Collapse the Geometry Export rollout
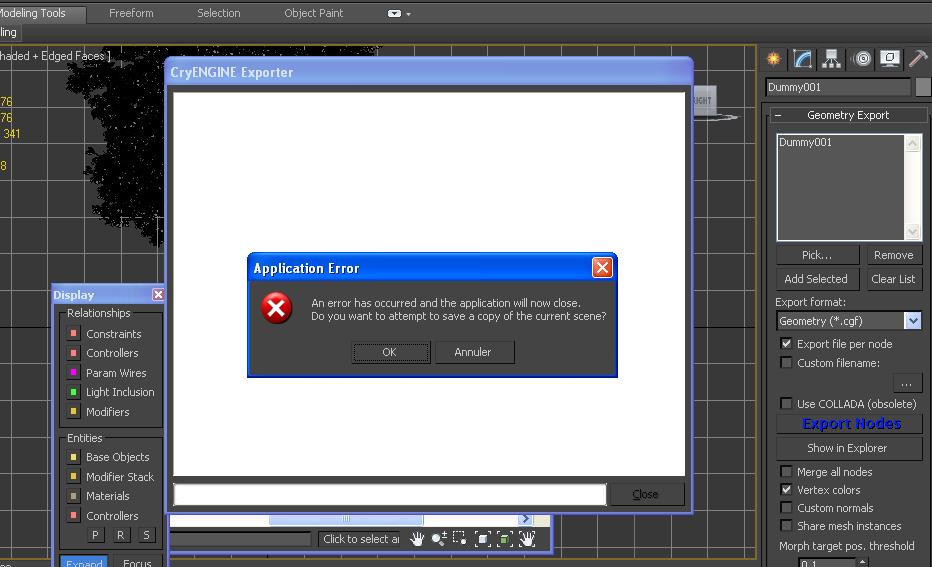932x567 pixels. point(779,116)
